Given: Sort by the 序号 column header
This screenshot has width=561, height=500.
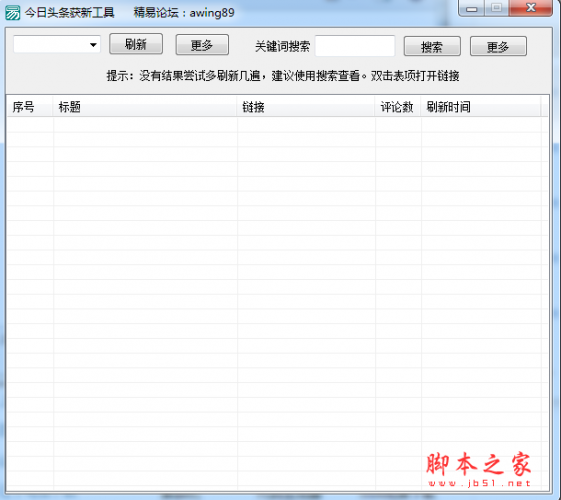Looking at the screenshot, I should (x=30, y=107).
